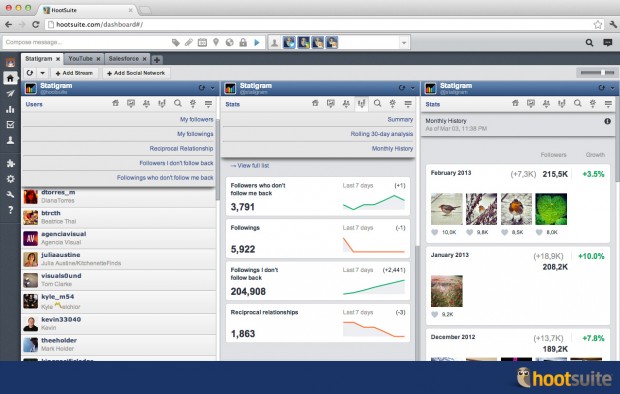Image resolution: width=620 pixels, height=394 pixels.
Task: Open the middle Stats stream header dropdown arrow
Action: (412, 88)
